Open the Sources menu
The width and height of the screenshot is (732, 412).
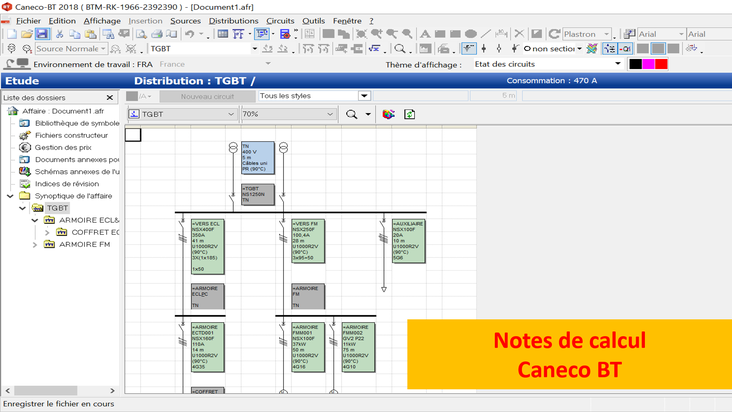coord(185,21)
